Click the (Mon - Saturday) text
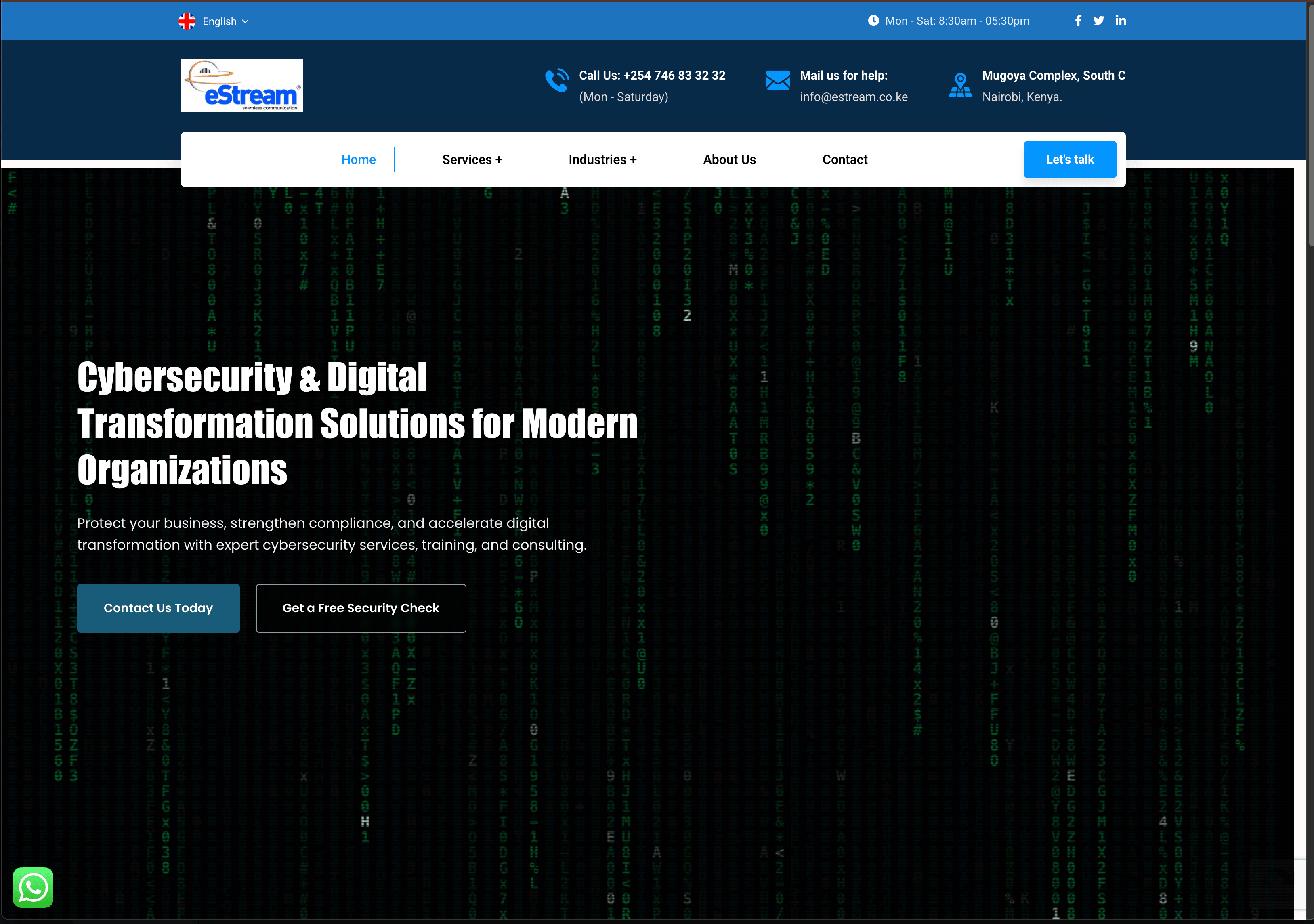Image resolution: width=1314 pixels, height=924 pixels. pyautogui.click(x=624, y=97)
